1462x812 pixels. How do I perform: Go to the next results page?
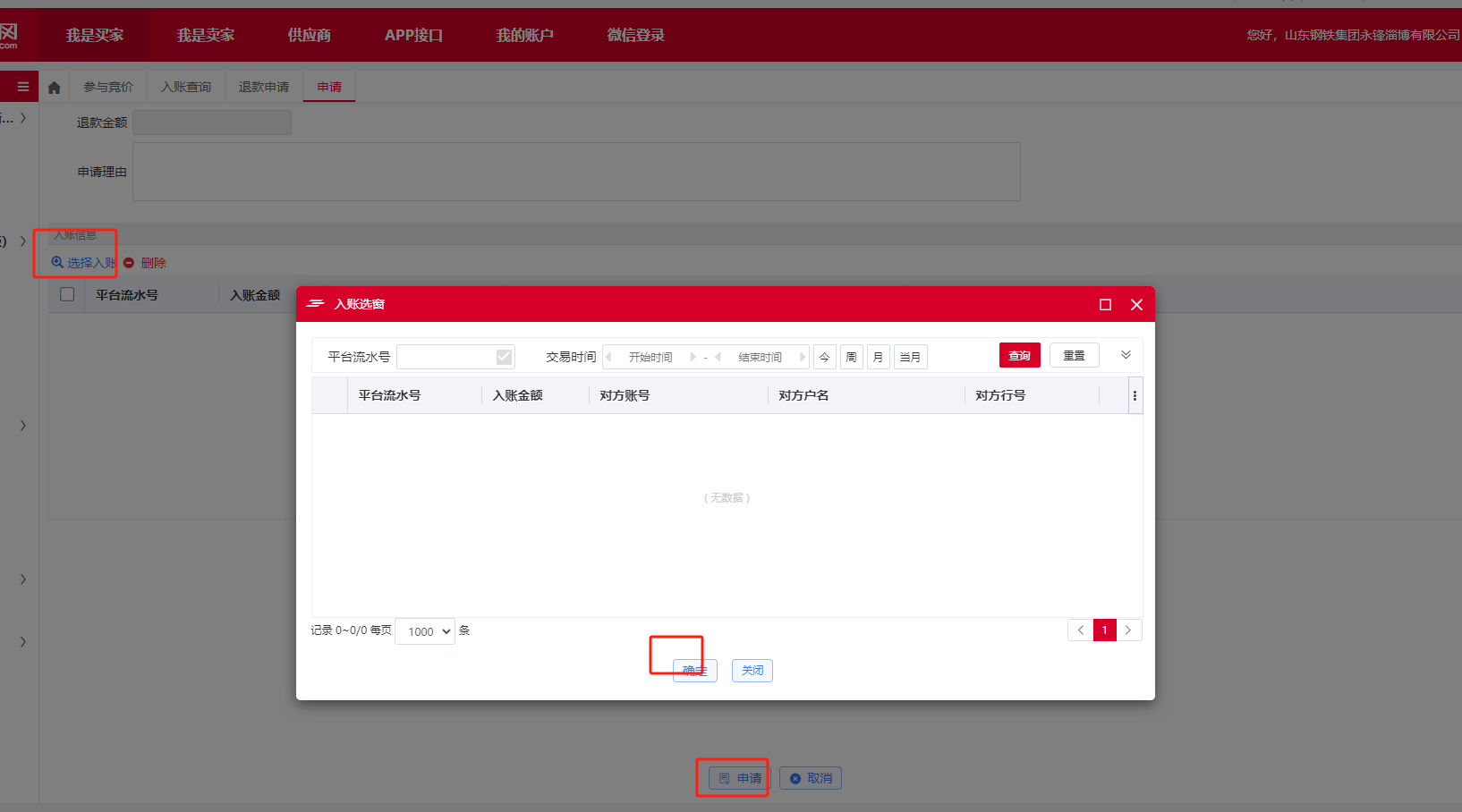pyautogui.click(x=1128, y=630)
